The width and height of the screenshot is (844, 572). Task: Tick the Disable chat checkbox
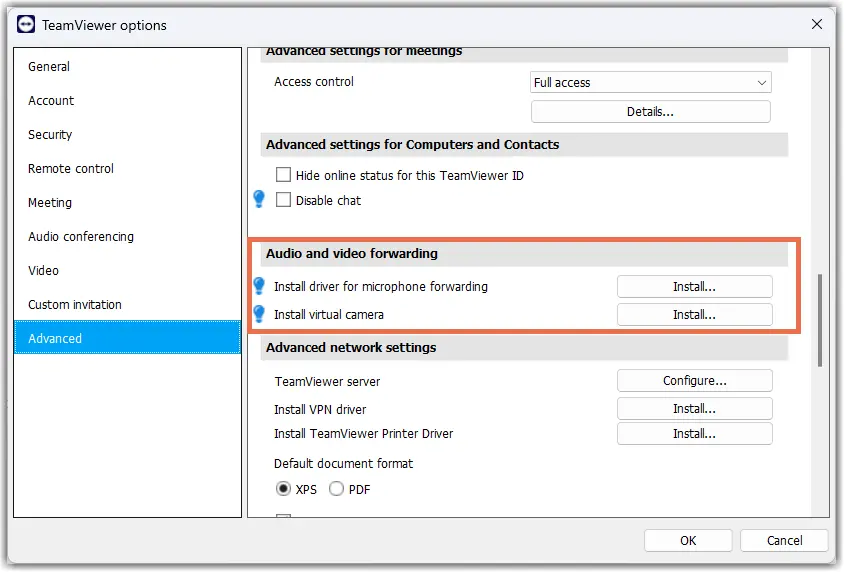tap(283, 200)
